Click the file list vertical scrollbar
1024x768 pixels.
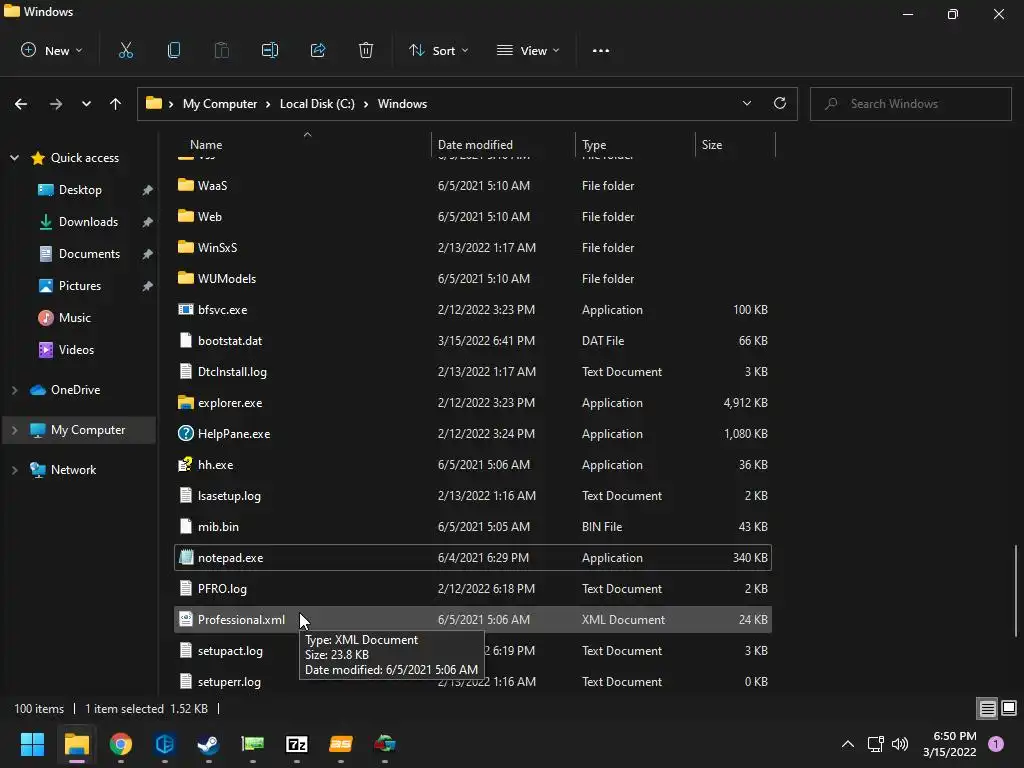pos(1016,590)
